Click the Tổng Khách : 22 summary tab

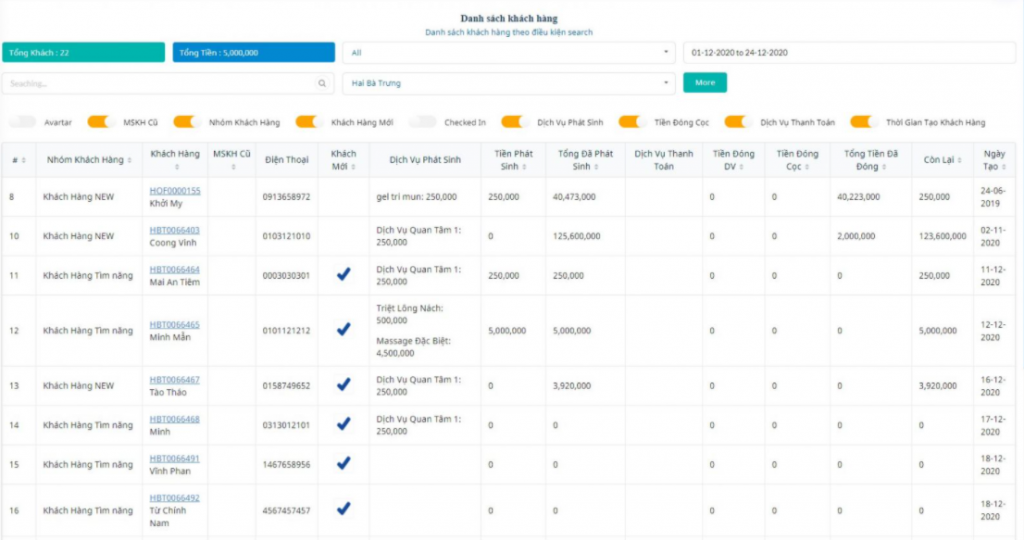83,52
